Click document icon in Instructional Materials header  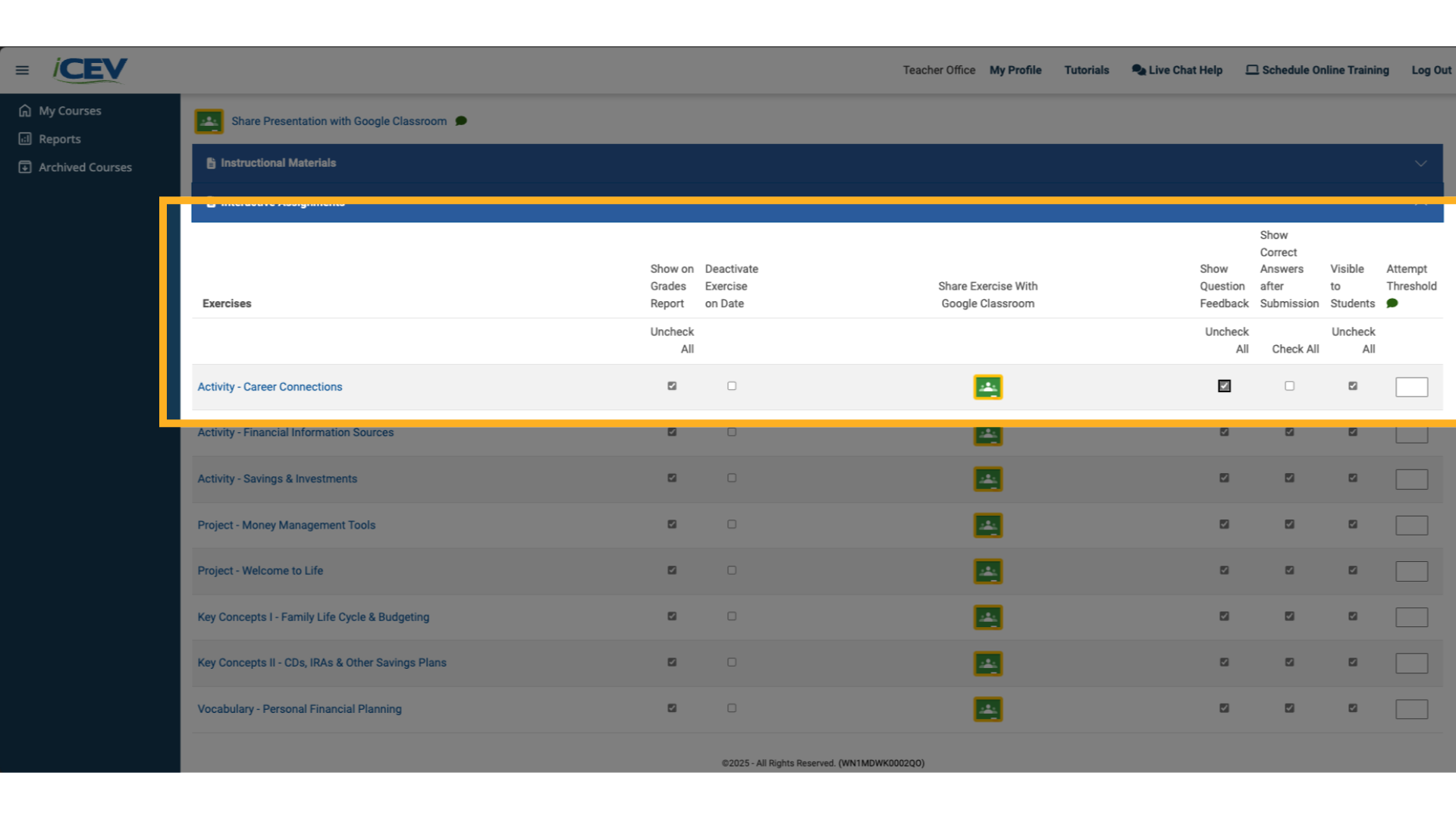pyautogui.click(x=211, y=163)
